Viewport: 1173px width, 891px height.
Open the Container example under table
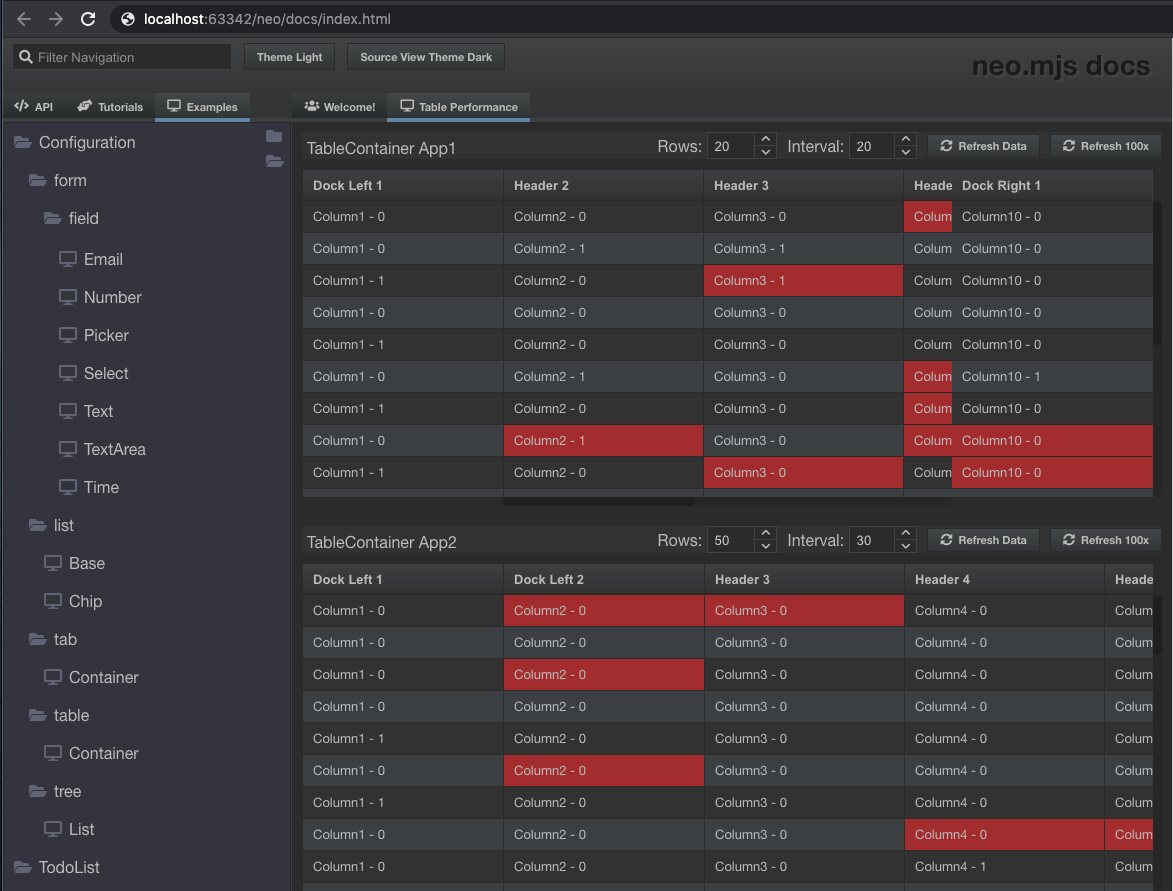91,753
